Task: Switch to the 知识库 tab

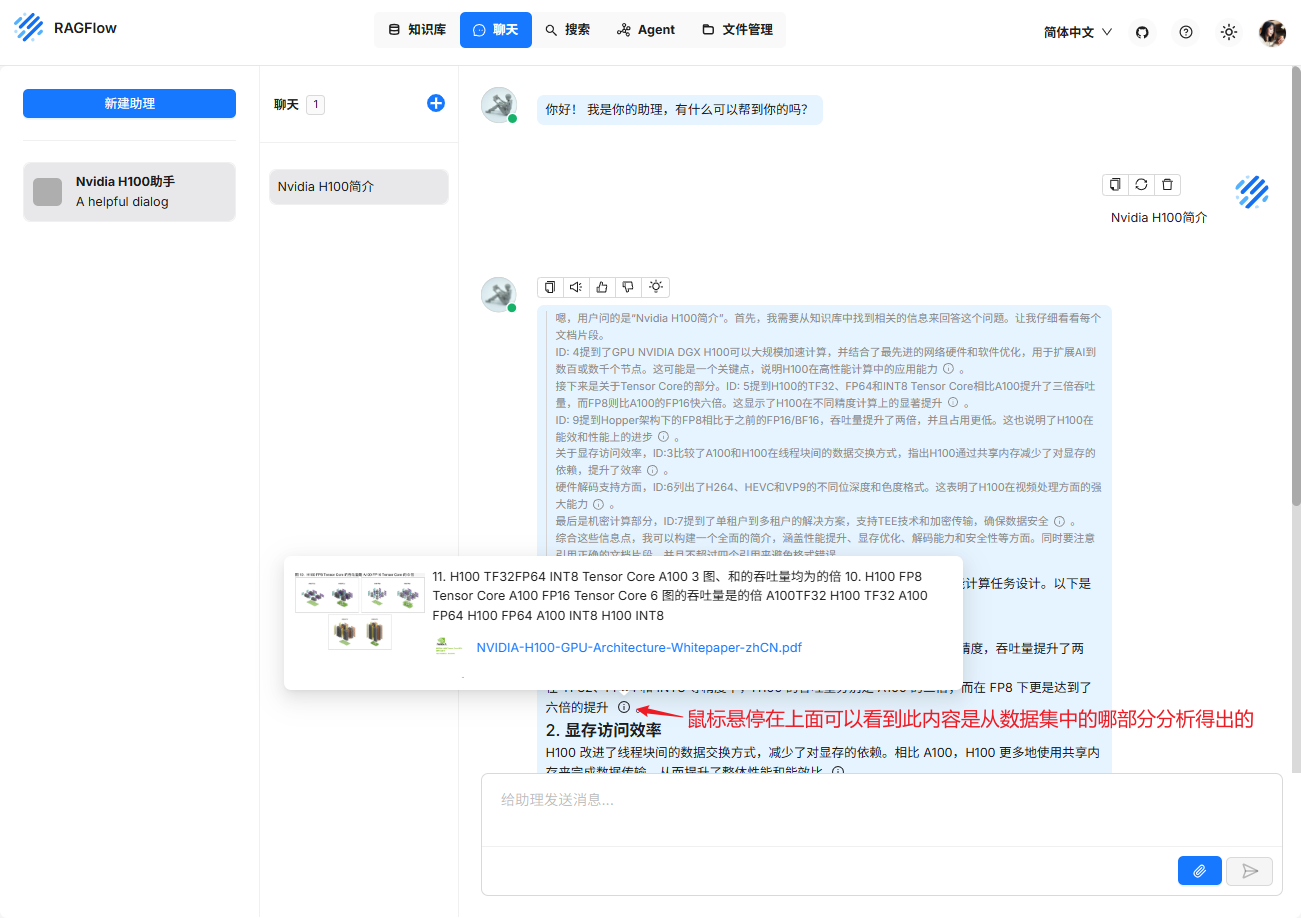Action: point(417,30)
